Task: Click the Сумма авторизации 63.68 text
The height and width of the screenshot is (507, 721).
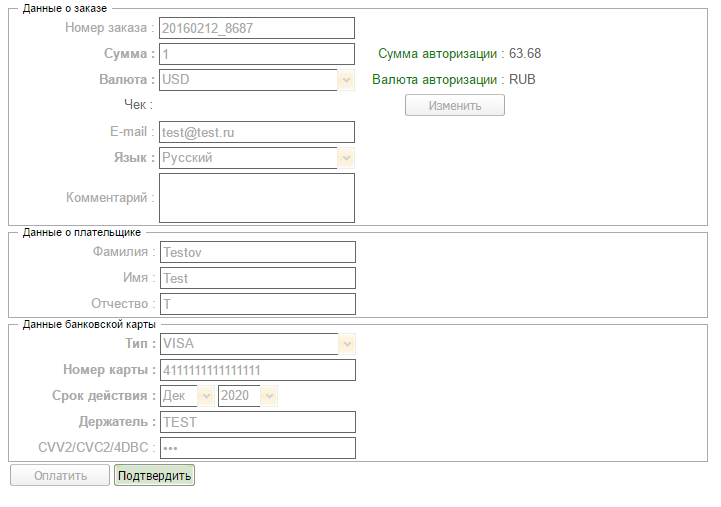Action: tap(459, 54)
